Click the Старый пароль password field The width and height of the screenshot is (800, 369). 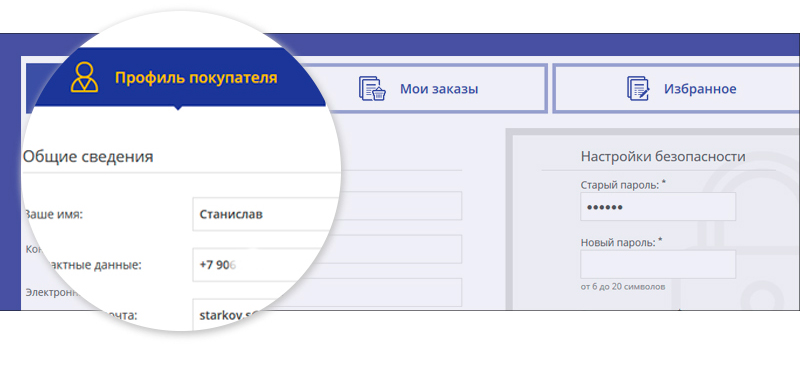point(658,207)
